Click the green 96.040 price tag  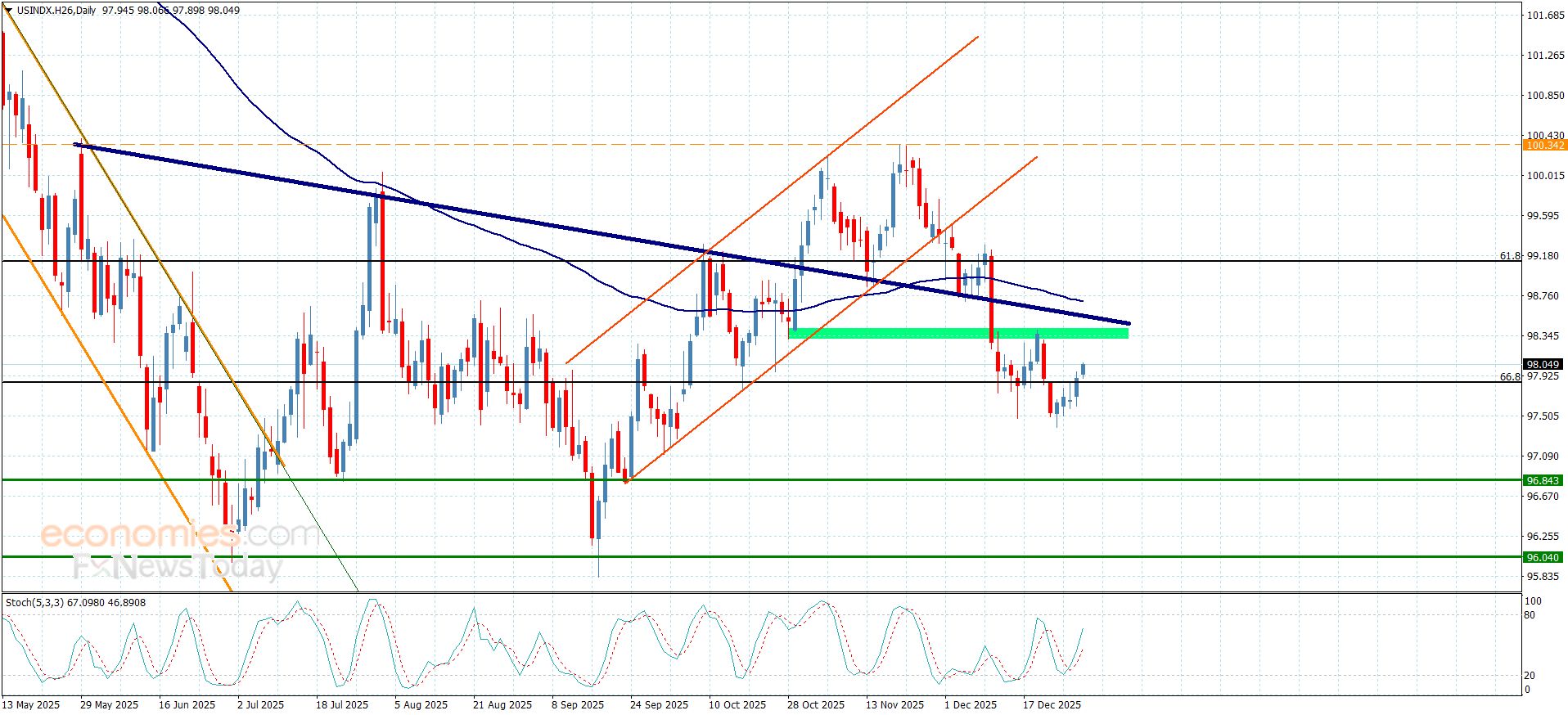click(x=1543, y=558)
